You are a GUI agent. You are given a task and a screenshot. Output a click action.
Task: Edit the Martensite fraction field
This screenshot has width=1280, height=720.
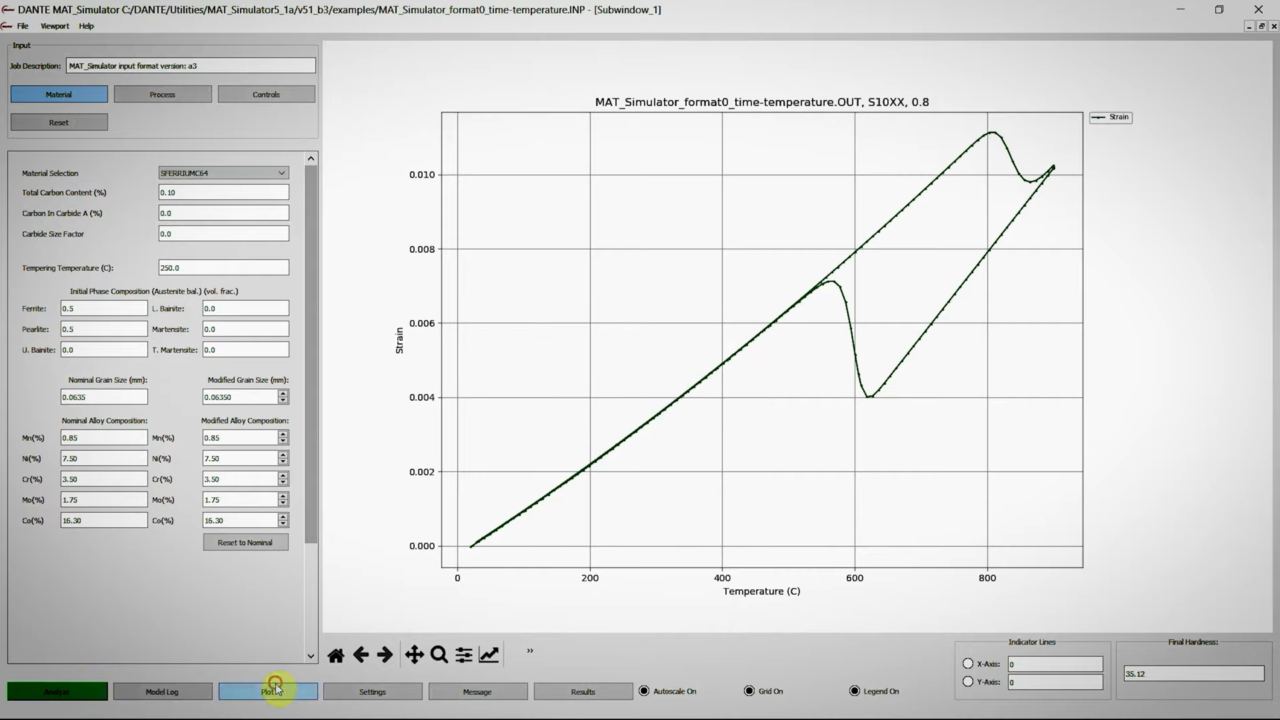point(245,329)
